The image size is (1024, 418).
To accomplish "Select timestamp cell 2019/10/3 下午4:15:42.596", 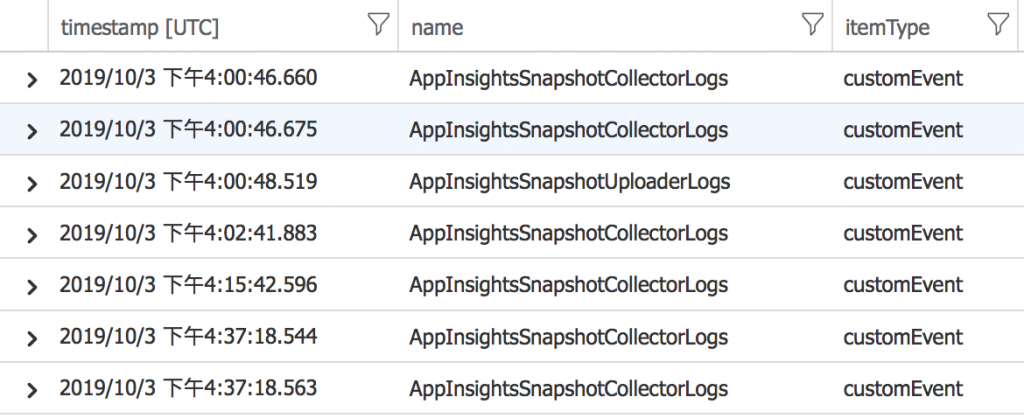I will (x=188, y=284).
